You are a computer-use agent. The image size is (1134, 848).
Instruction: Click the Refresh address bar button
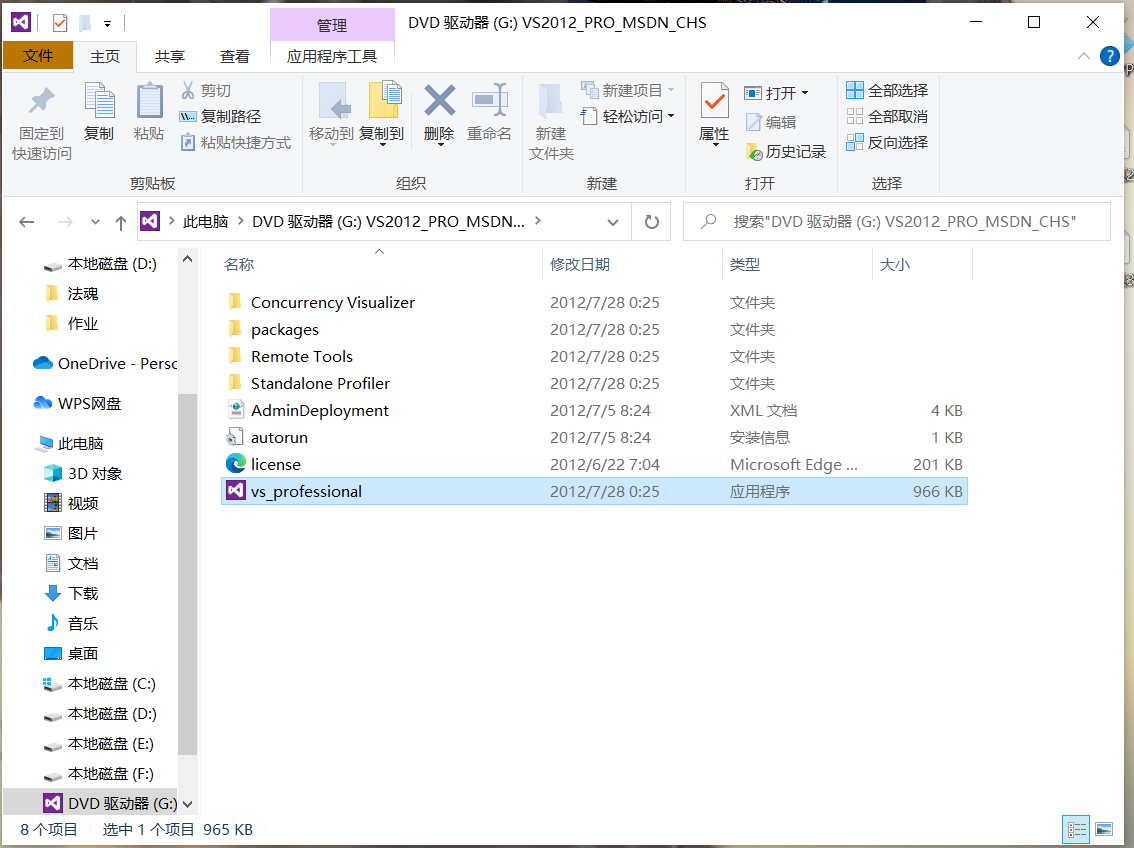pyautogui.click(x=652, y=222)
